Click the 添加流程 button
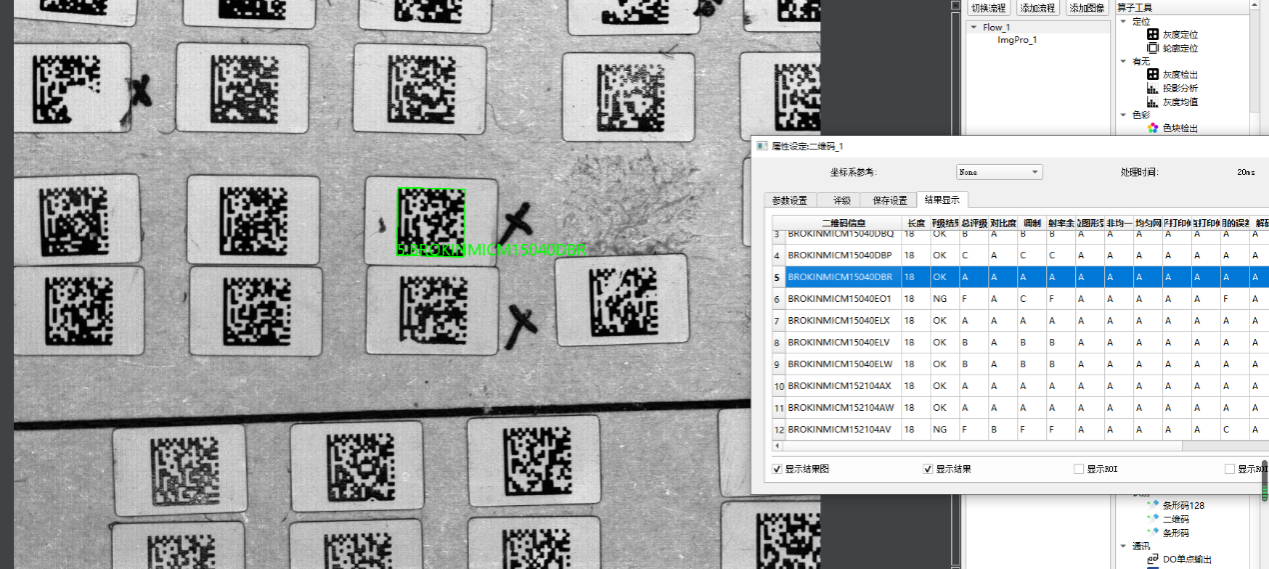The height and width of the screenshot is (569, 1269). coord(1037,8)
